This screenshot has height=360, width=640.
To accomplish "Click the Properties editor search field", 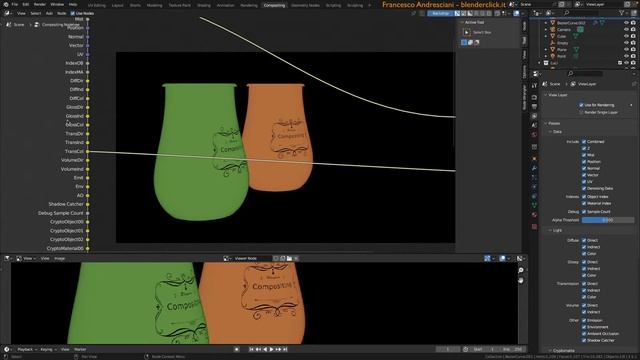I will pos(584,73).
